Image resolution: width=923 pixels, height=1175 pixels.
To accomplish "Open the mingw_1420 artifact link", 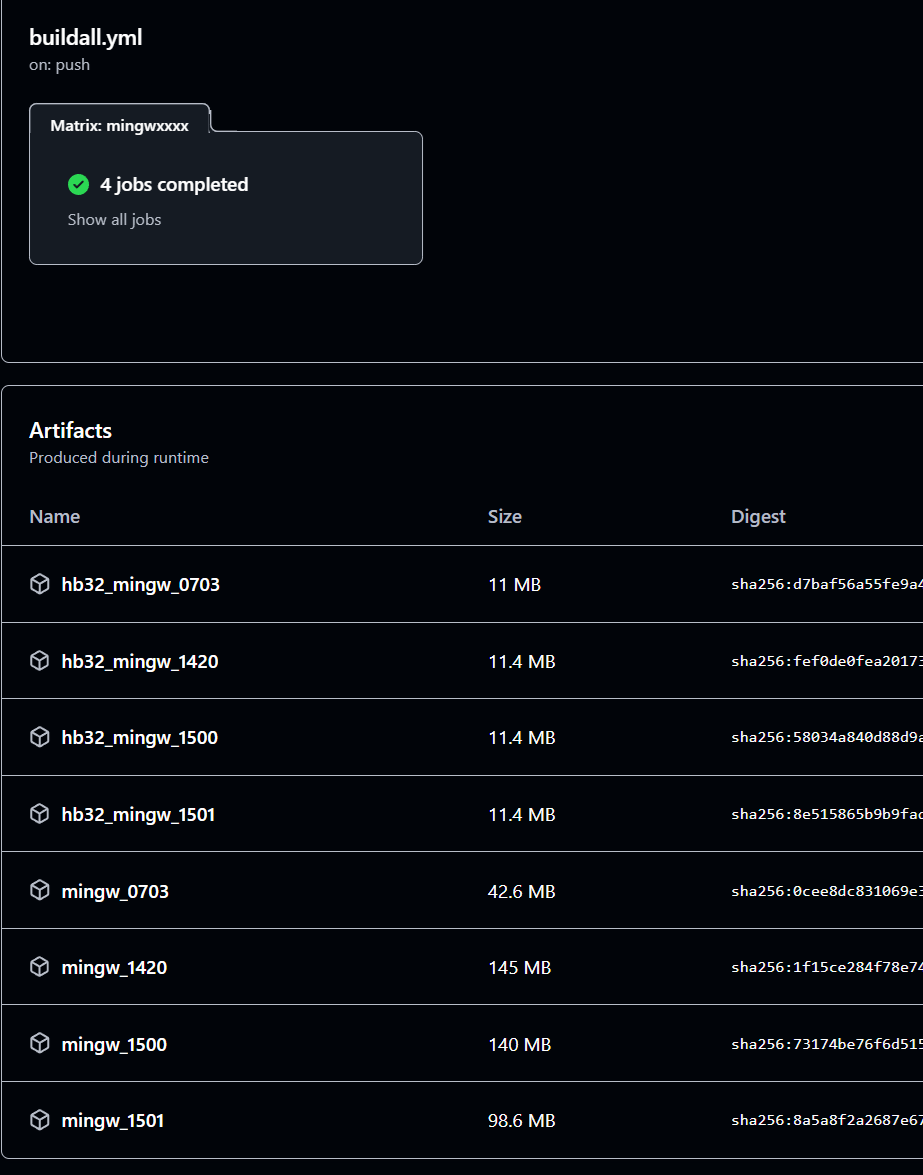I will [x=114, y=967].
